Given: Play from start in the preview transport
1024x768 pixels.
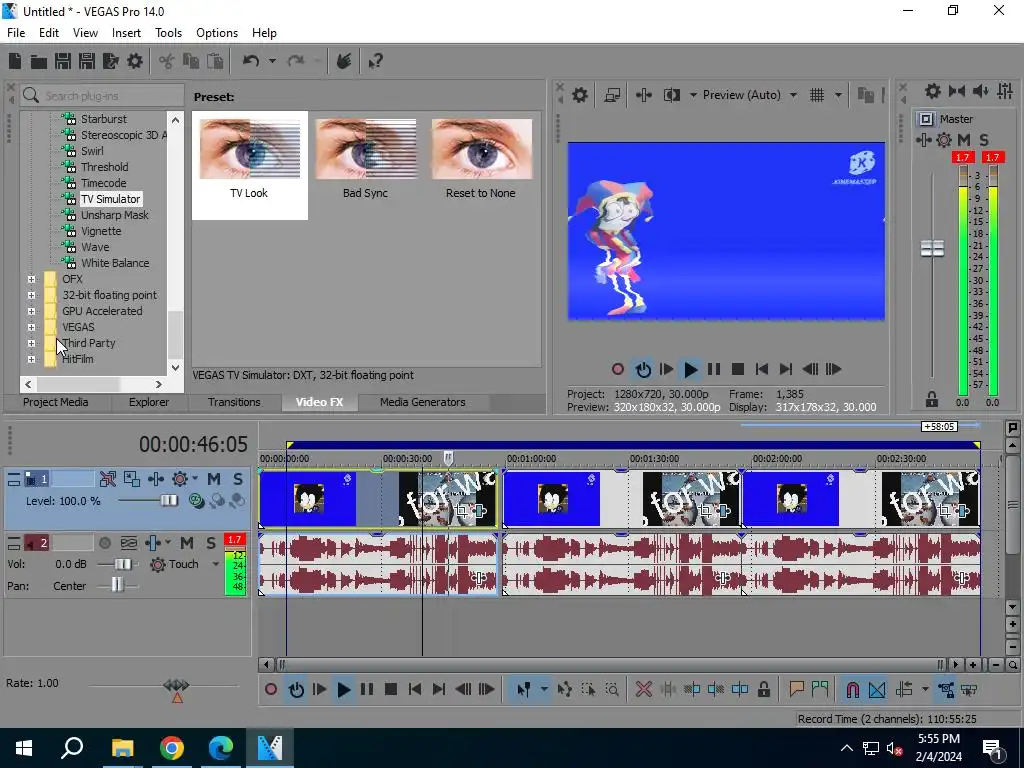Looking at the screenshot, I should [x=666, y=370].
